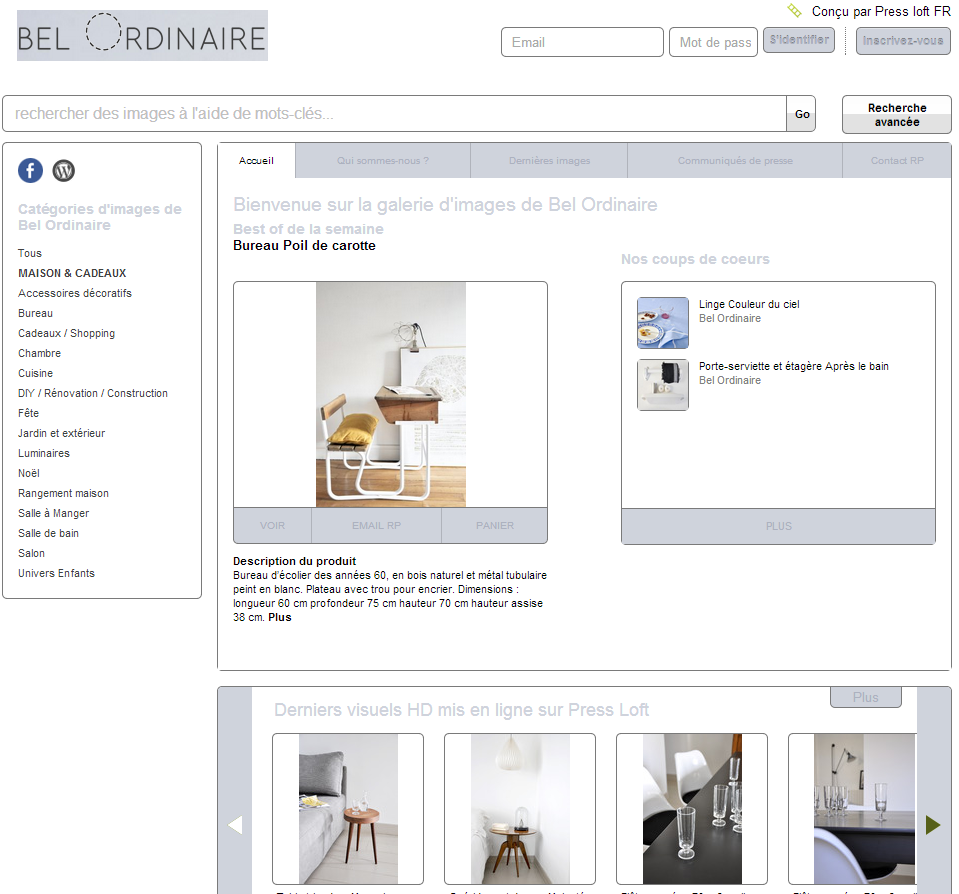The height and width of the screenshot is (894, 959).
Task: Click the keyword image search box
Action: [394, 114]
